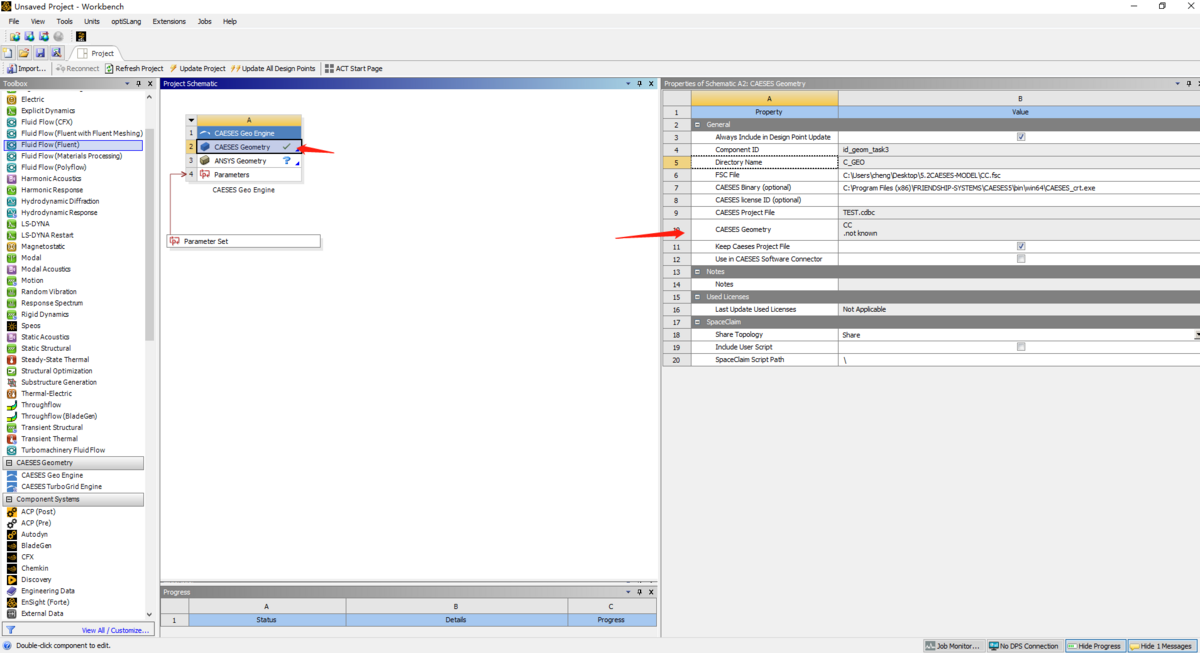Click the Save As icon in toolbar
The image size is (1200, 653).
pyautogui.click(x=56, y=53)
